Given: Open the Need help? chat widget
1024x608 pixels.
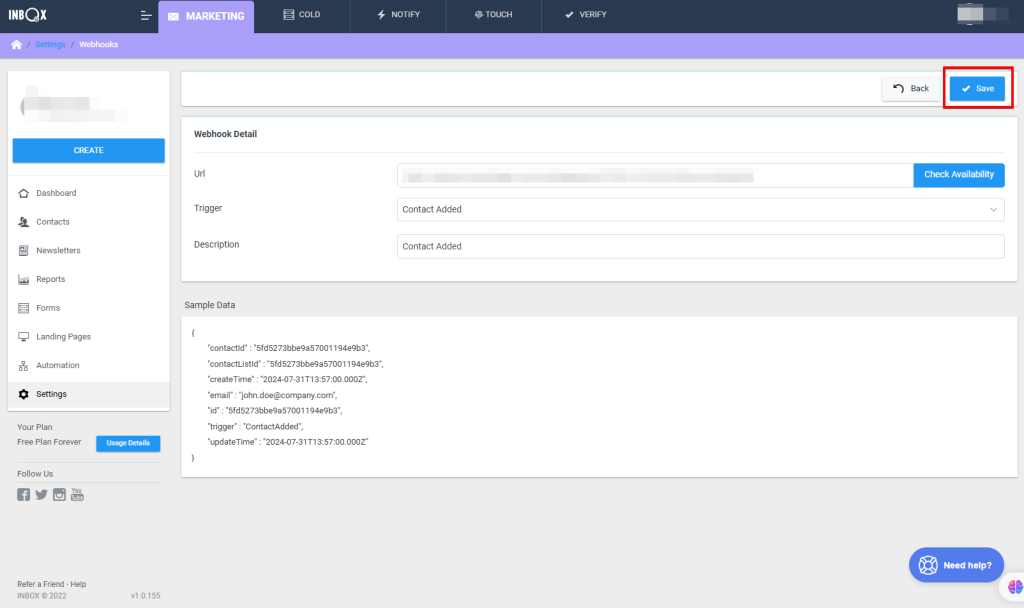Looking at the screenshot, I should (x=956, y=565).
